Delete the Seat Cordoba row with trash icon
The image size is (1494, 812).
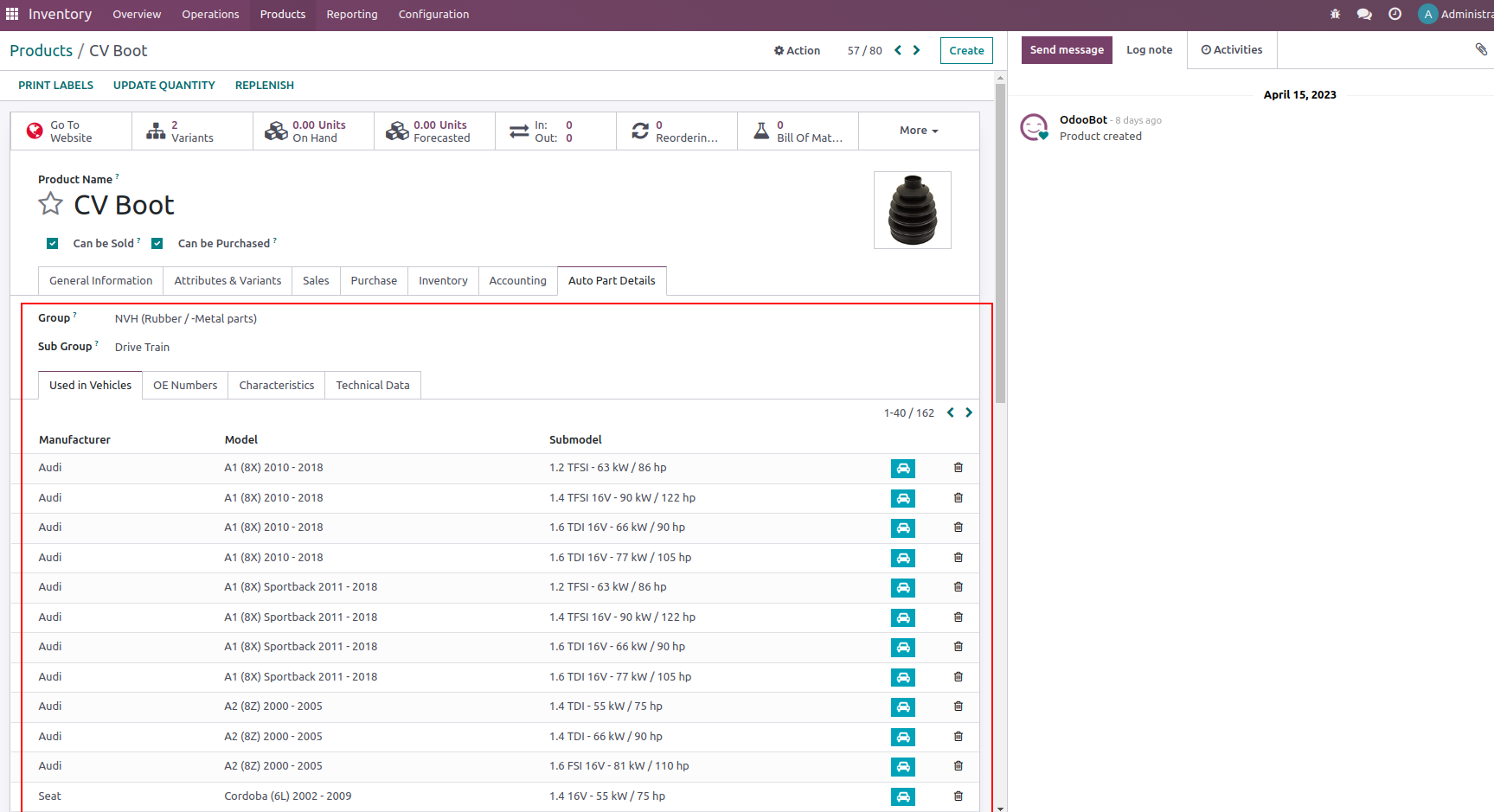[x=959, y=796]
